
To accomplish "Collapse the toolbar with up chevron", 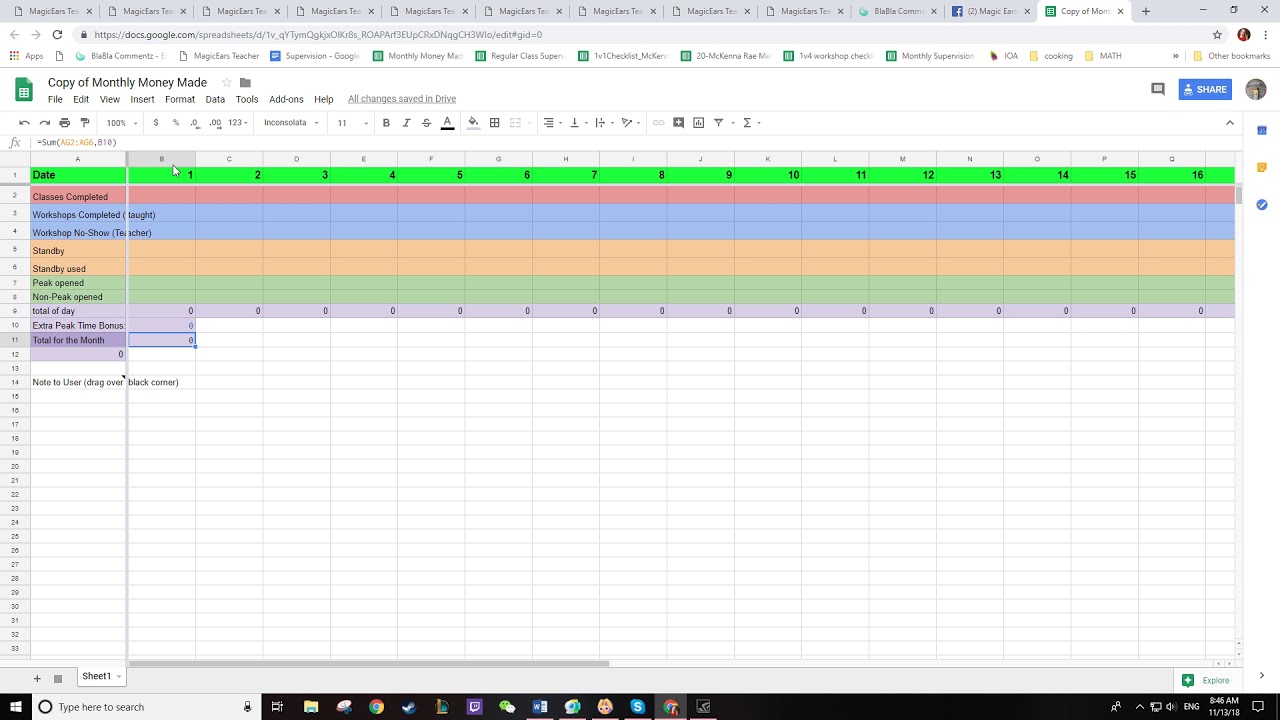I will [1230, 123].
